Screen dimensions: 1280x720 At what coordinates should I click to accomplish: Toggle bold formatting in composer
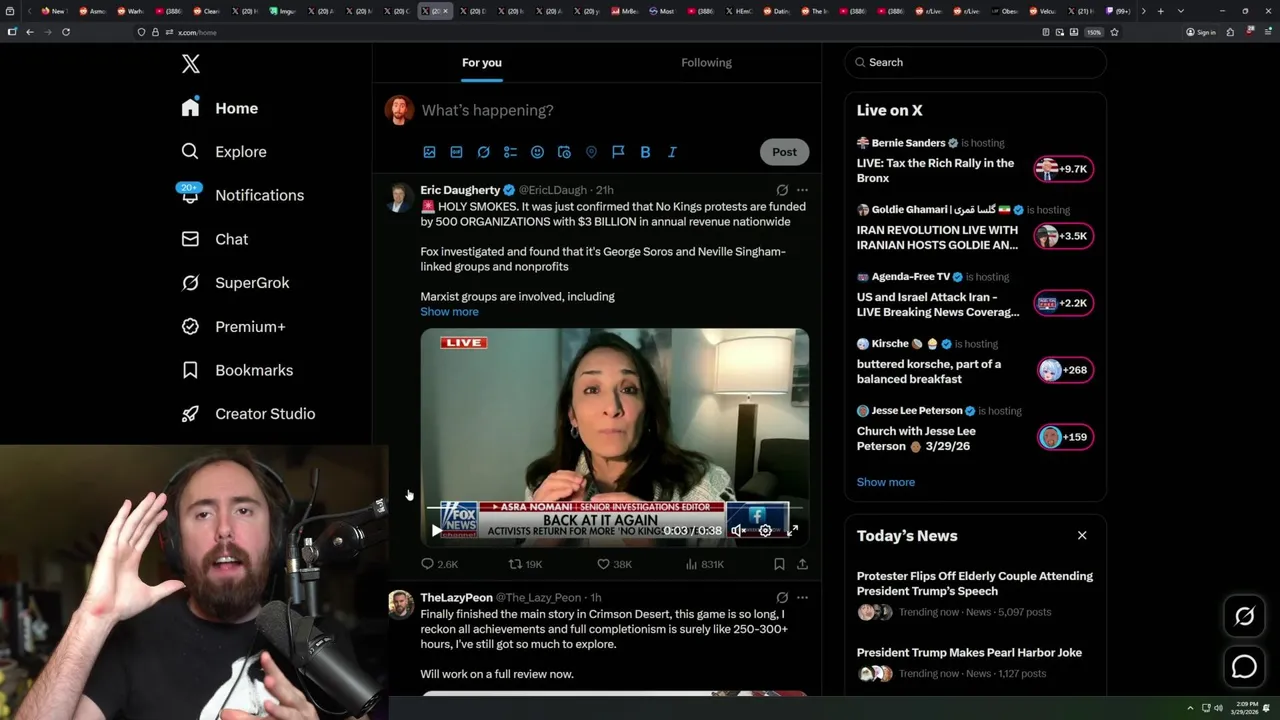[x=645, y=152]
